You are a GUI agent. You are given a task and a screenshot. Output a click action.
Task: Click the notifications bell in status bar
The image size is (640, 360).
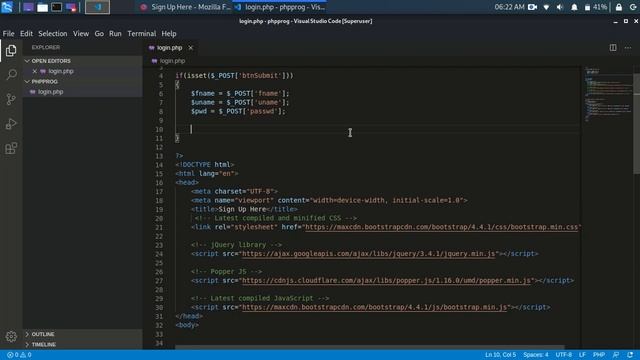pos(630,355)
